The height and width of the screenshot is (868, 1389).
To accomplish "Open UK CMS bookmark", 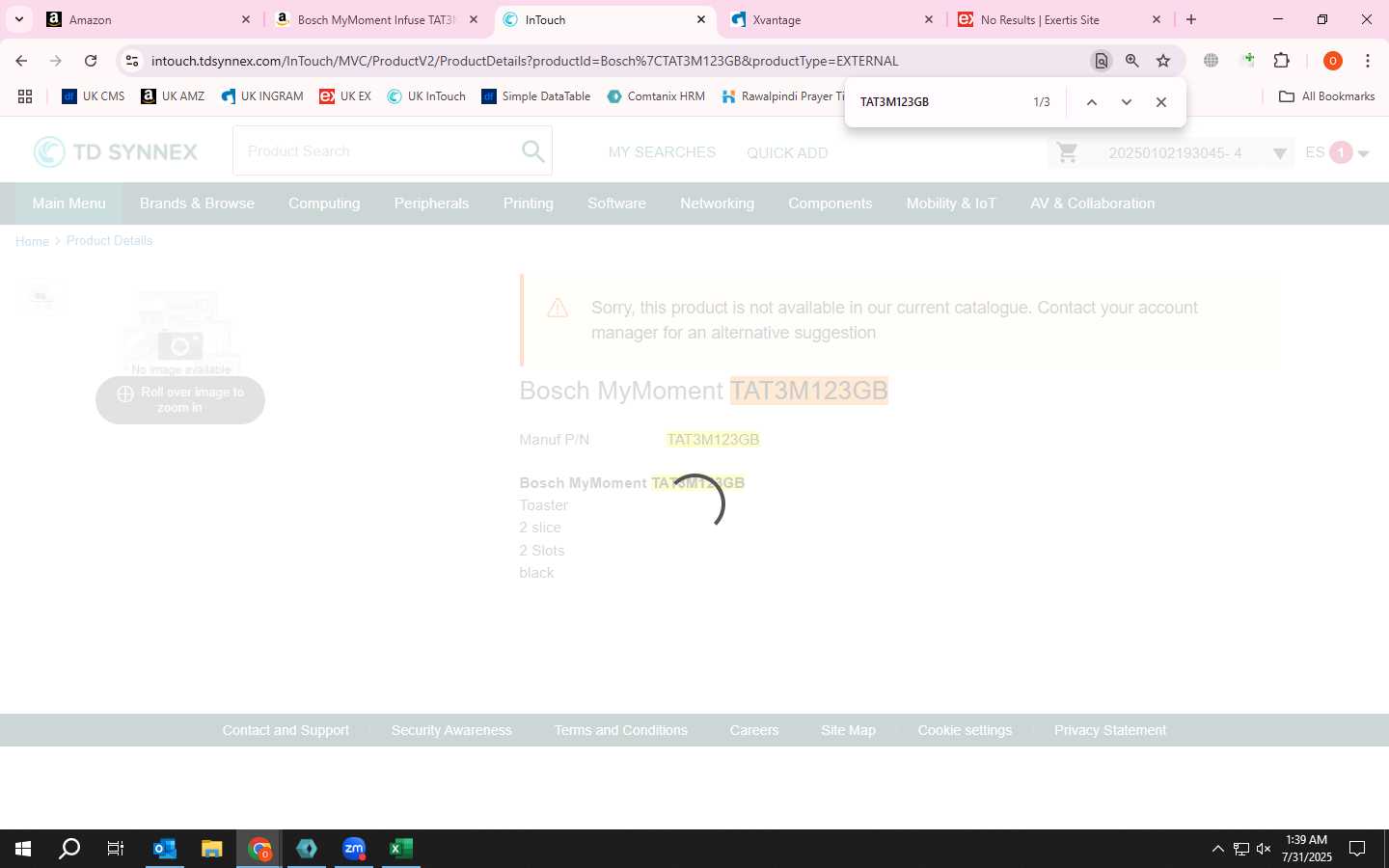I will 94,96.
